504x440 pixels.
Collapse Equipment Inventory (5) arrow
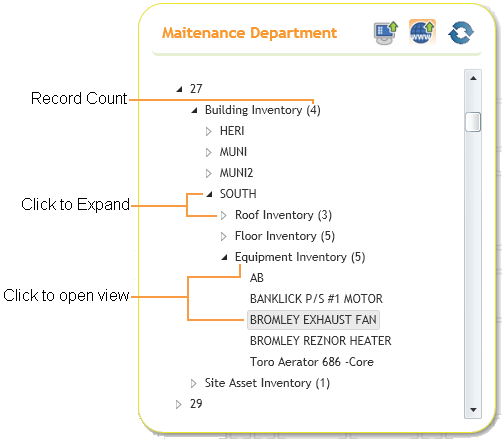(225, 257)
